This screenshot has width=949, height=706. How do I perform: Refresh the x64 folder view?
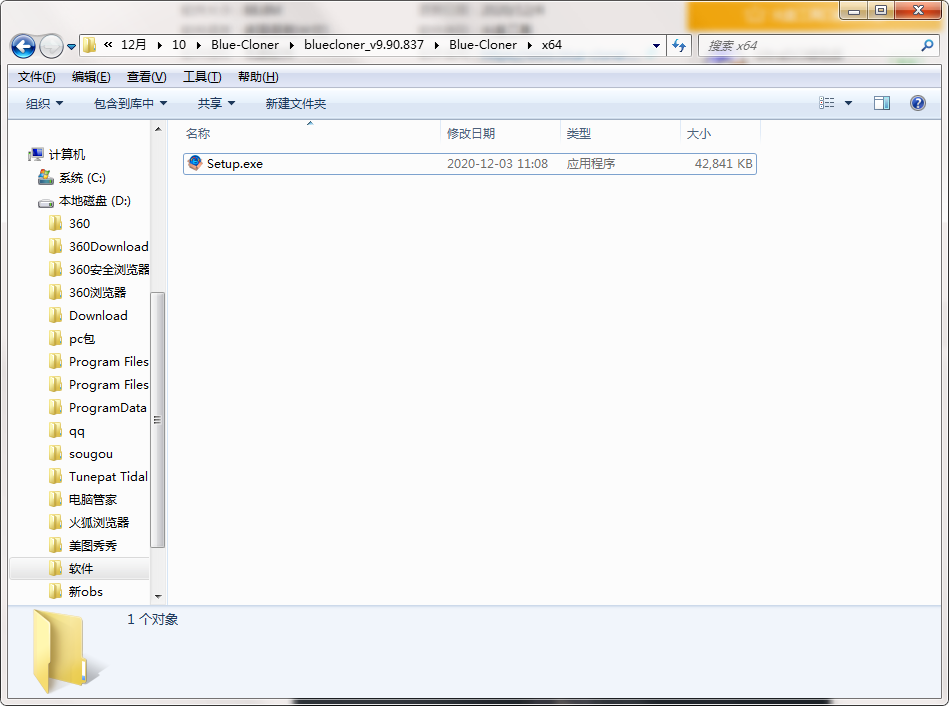point(679,45)
